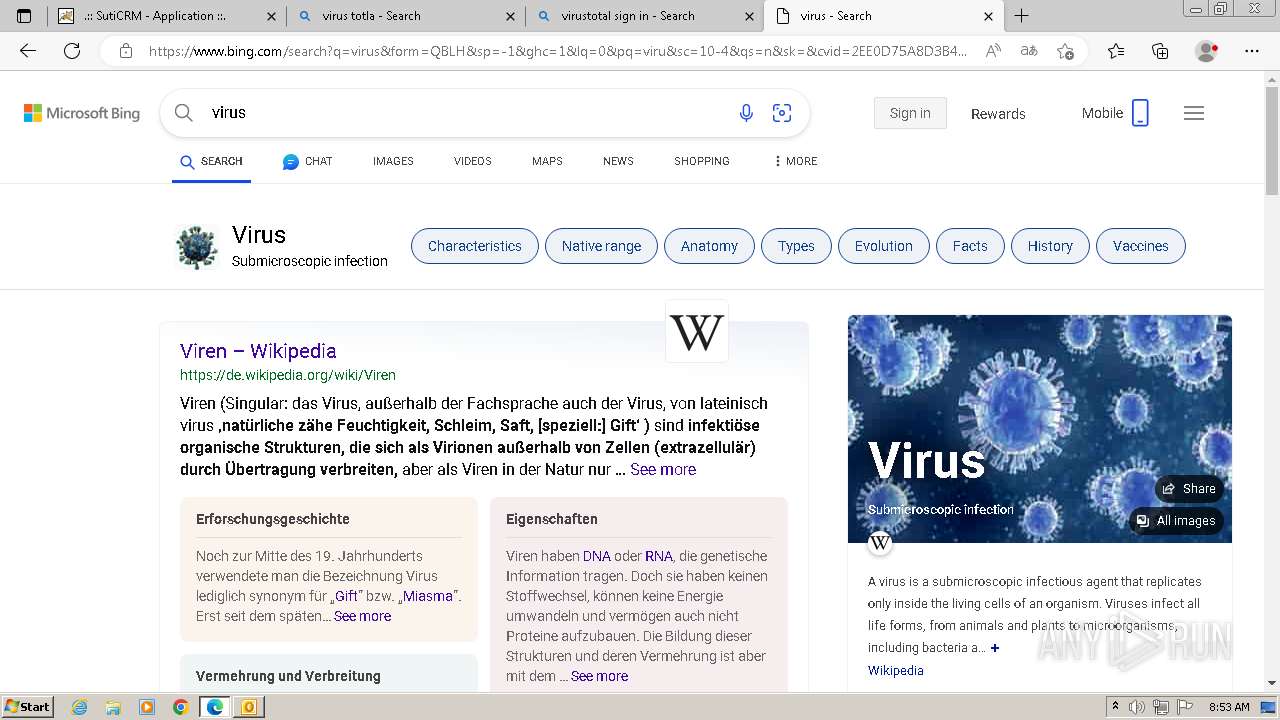Switch to the SutiCRM Application tab

tap(169, 16)
